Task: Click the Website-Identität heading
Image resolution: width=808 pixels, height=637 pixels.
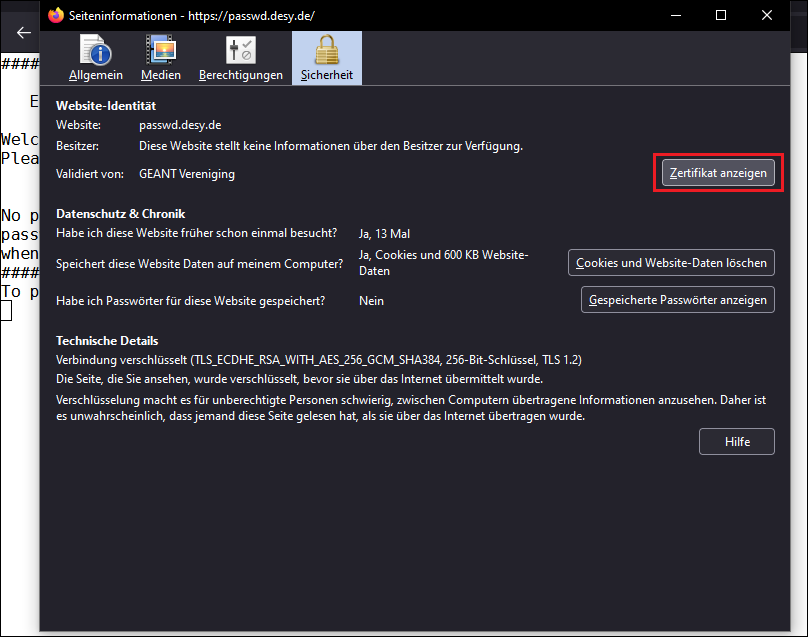Action: point(106,106)
